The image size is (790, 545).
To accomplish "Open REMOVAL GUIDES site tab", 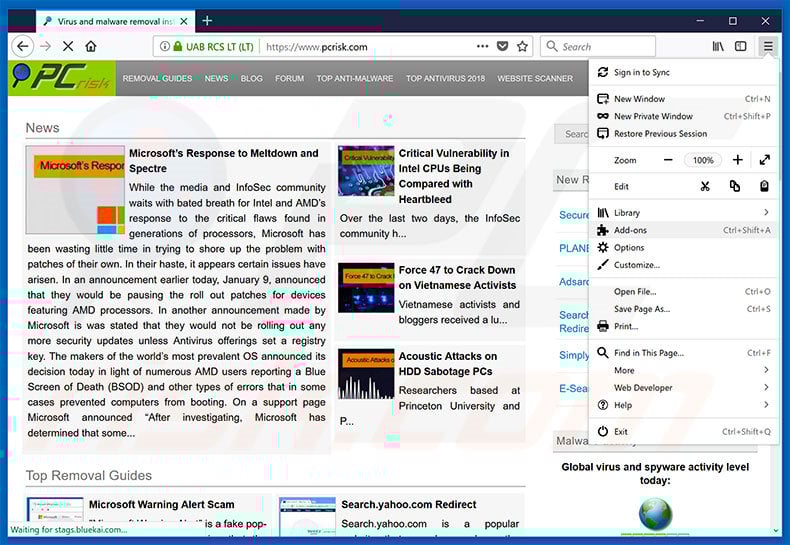I will coord(157,79).
